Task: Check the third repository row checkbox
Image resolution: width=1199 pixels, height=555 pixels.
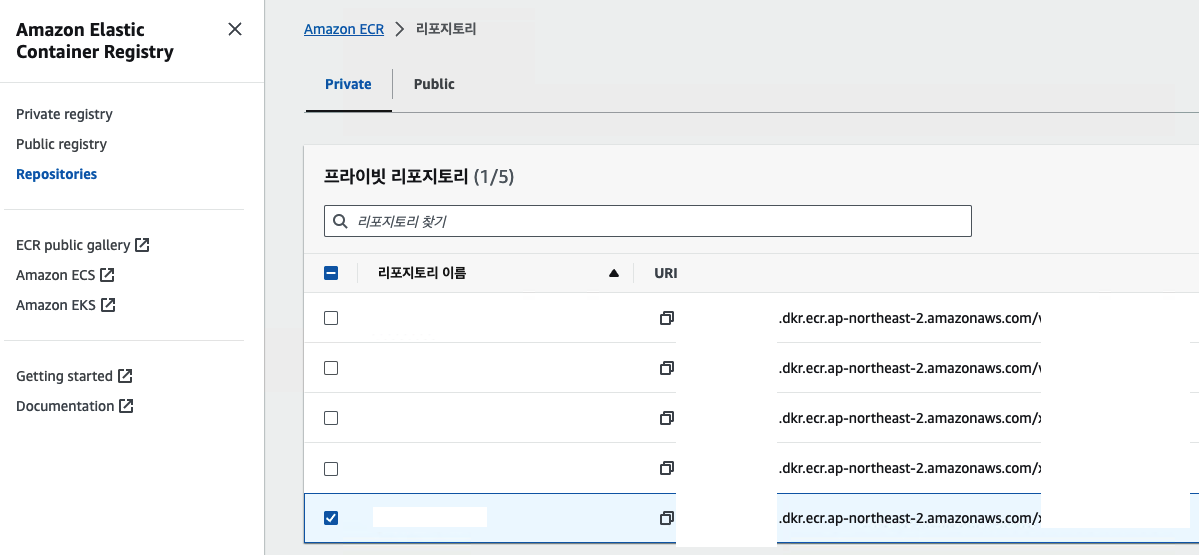Action: [x=331, y=418]
